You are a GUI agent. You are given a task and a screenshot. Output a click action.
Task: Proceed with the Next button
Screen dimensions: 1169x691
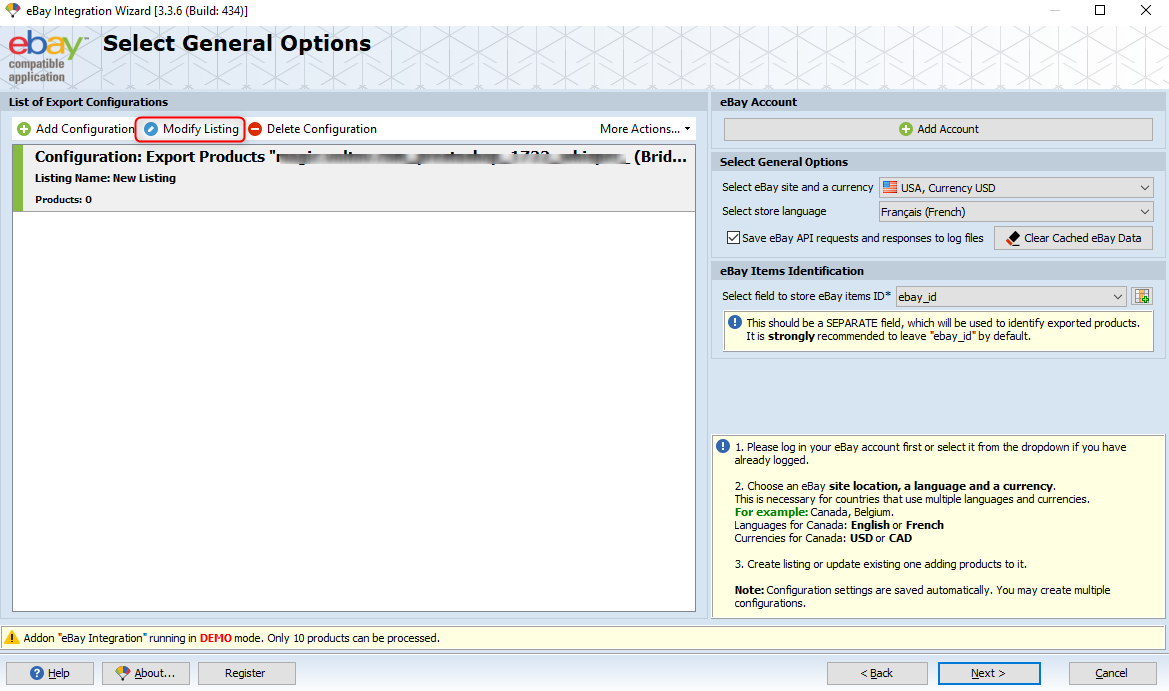989,673
